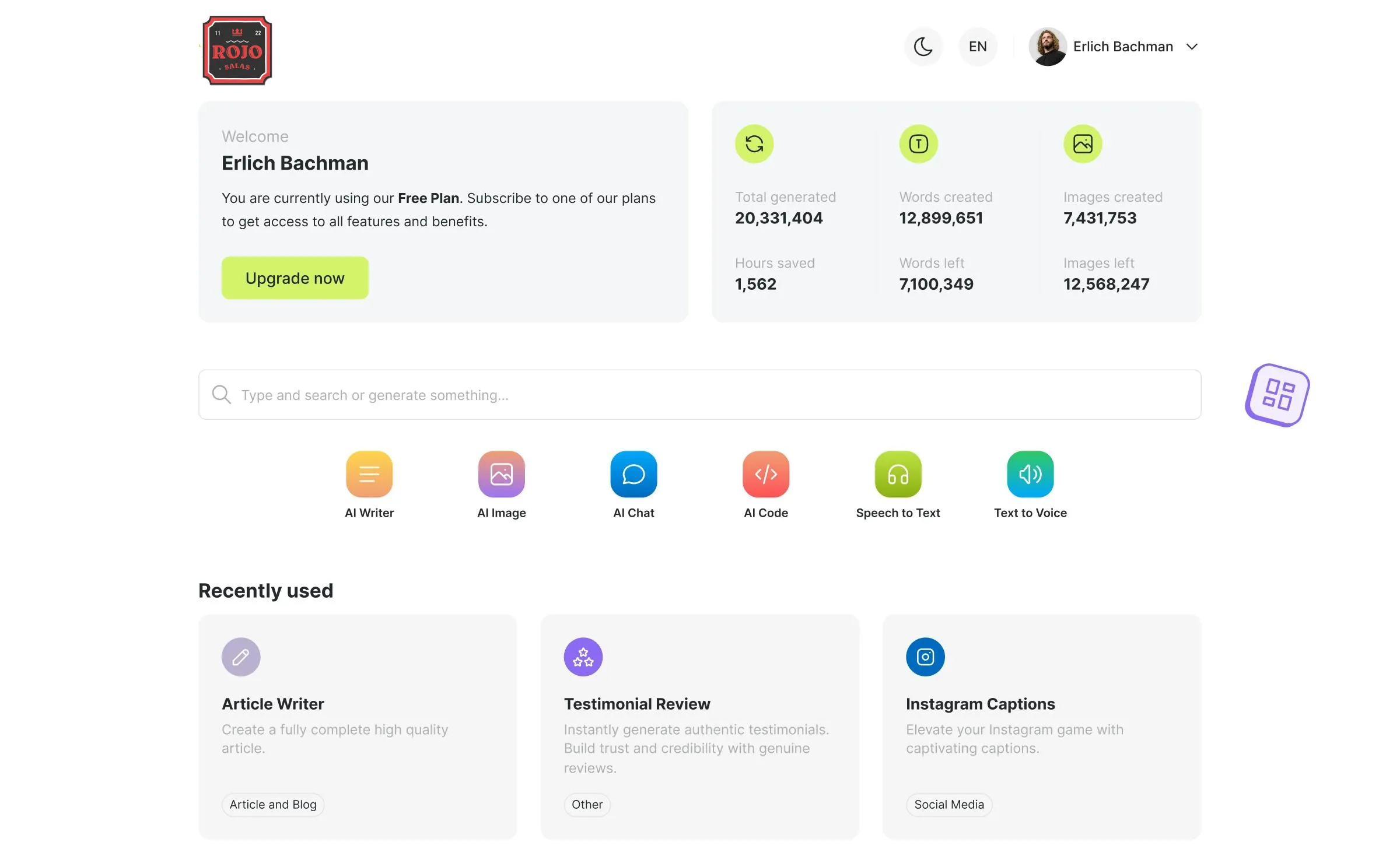
Task: Select the Social Media tag
Action: point(949,805)
